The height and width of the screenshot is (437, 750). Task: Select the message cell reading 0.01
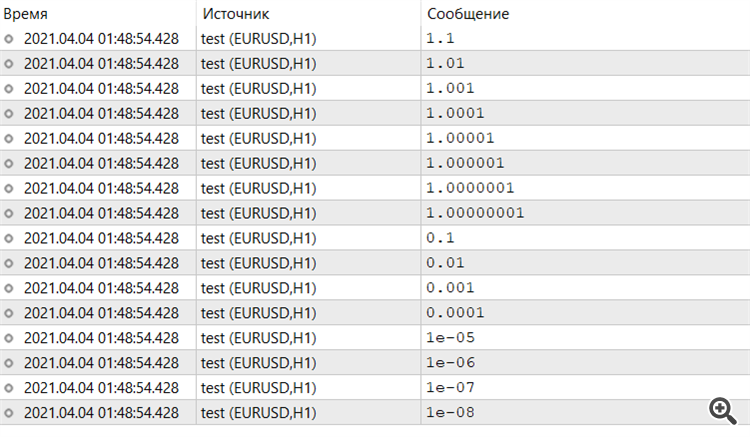(445, 263)
